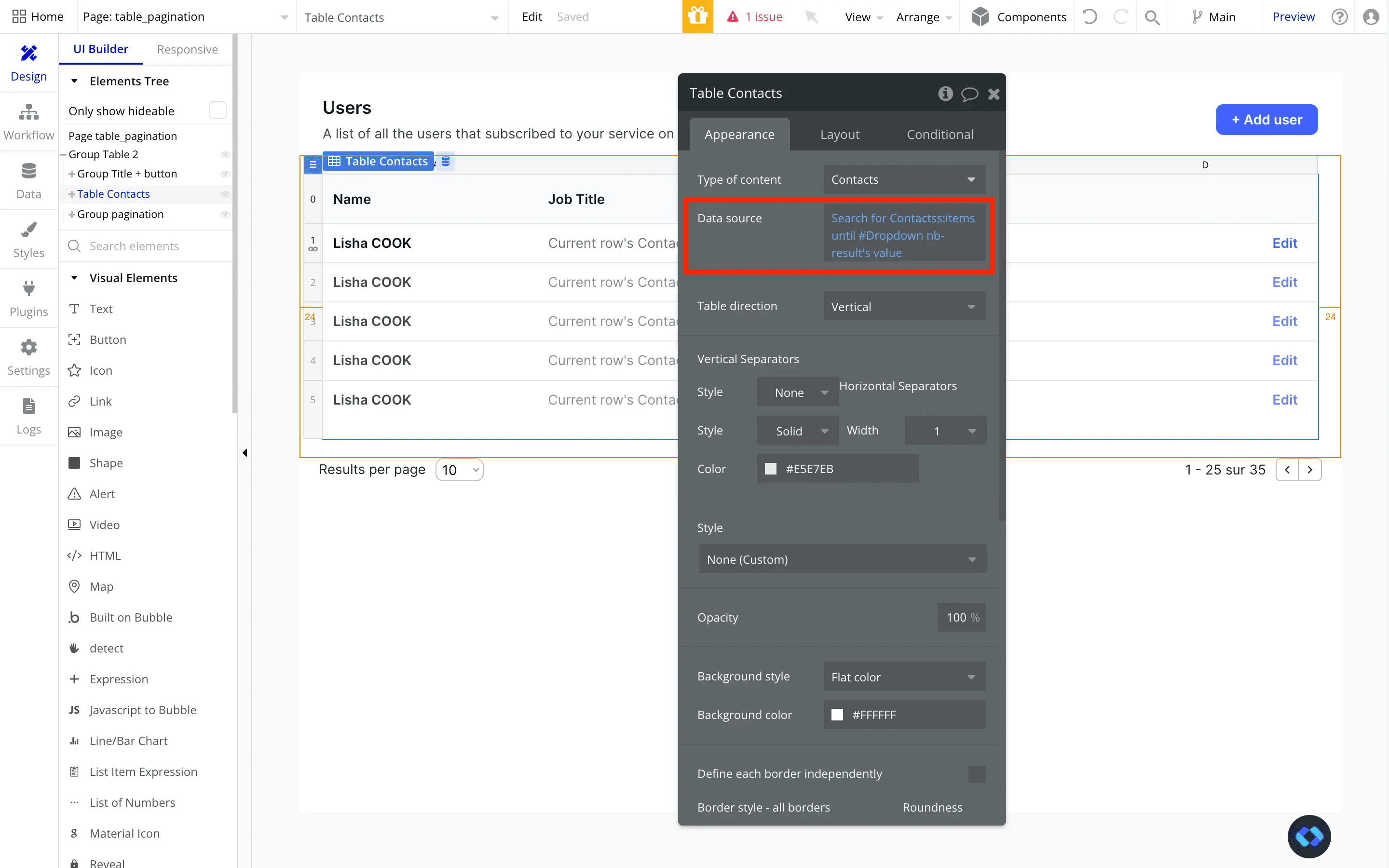
Task: Enable Define each border independently
Action: [x=976, y=774]
